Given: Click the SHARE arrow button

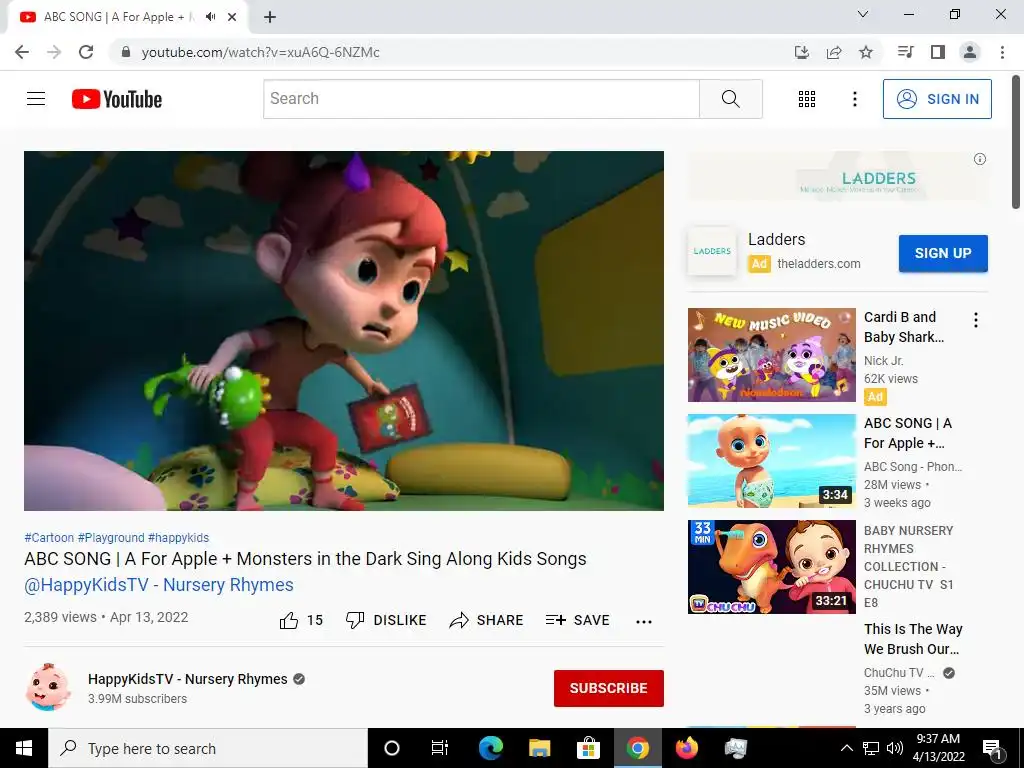Looking at the screenshot, I should (x=487, y=620).
